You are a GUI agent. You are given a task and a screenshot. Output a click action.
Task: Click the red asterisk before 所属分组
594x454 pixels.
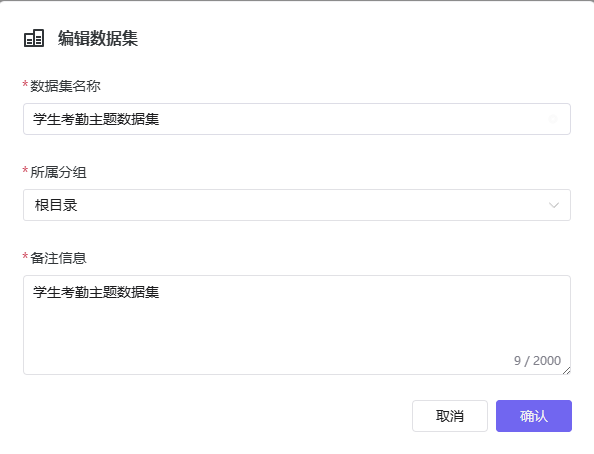click(25, 171)
